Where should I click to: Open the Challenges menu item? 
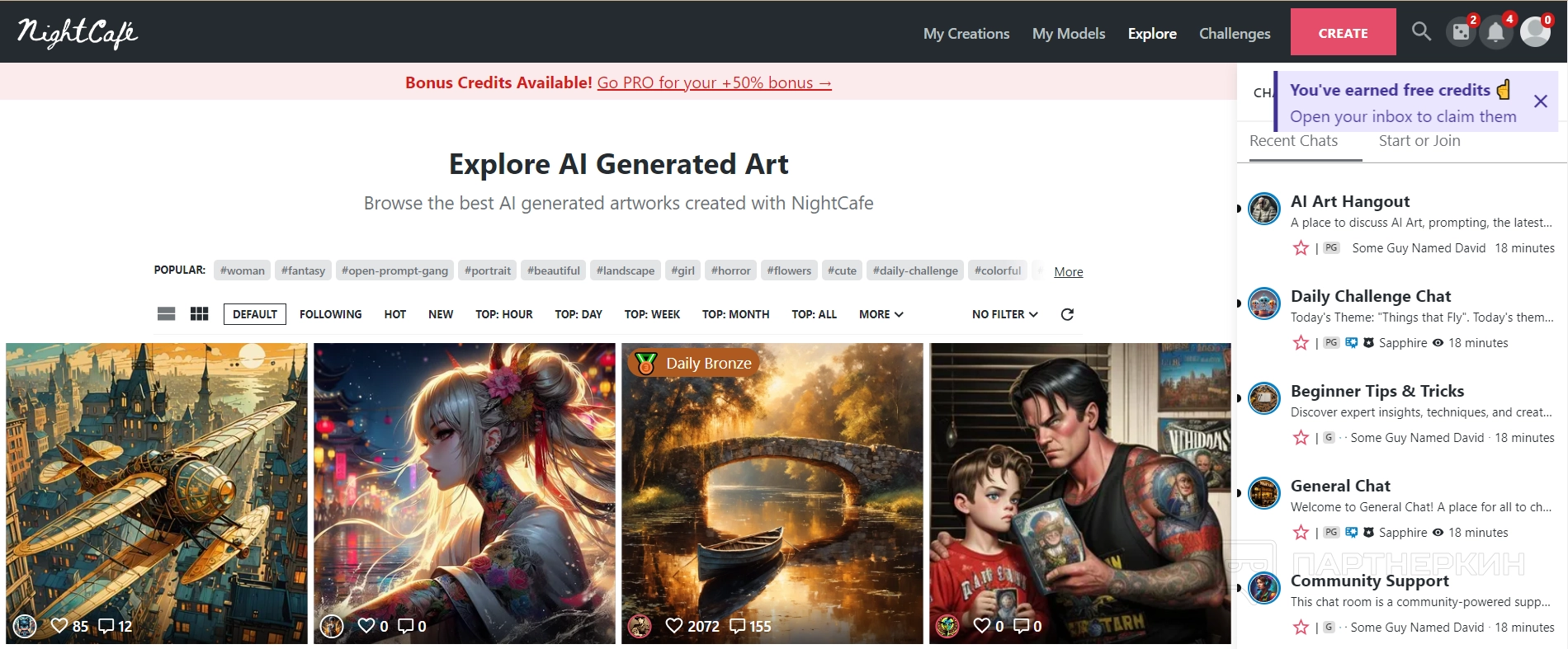1235,34
